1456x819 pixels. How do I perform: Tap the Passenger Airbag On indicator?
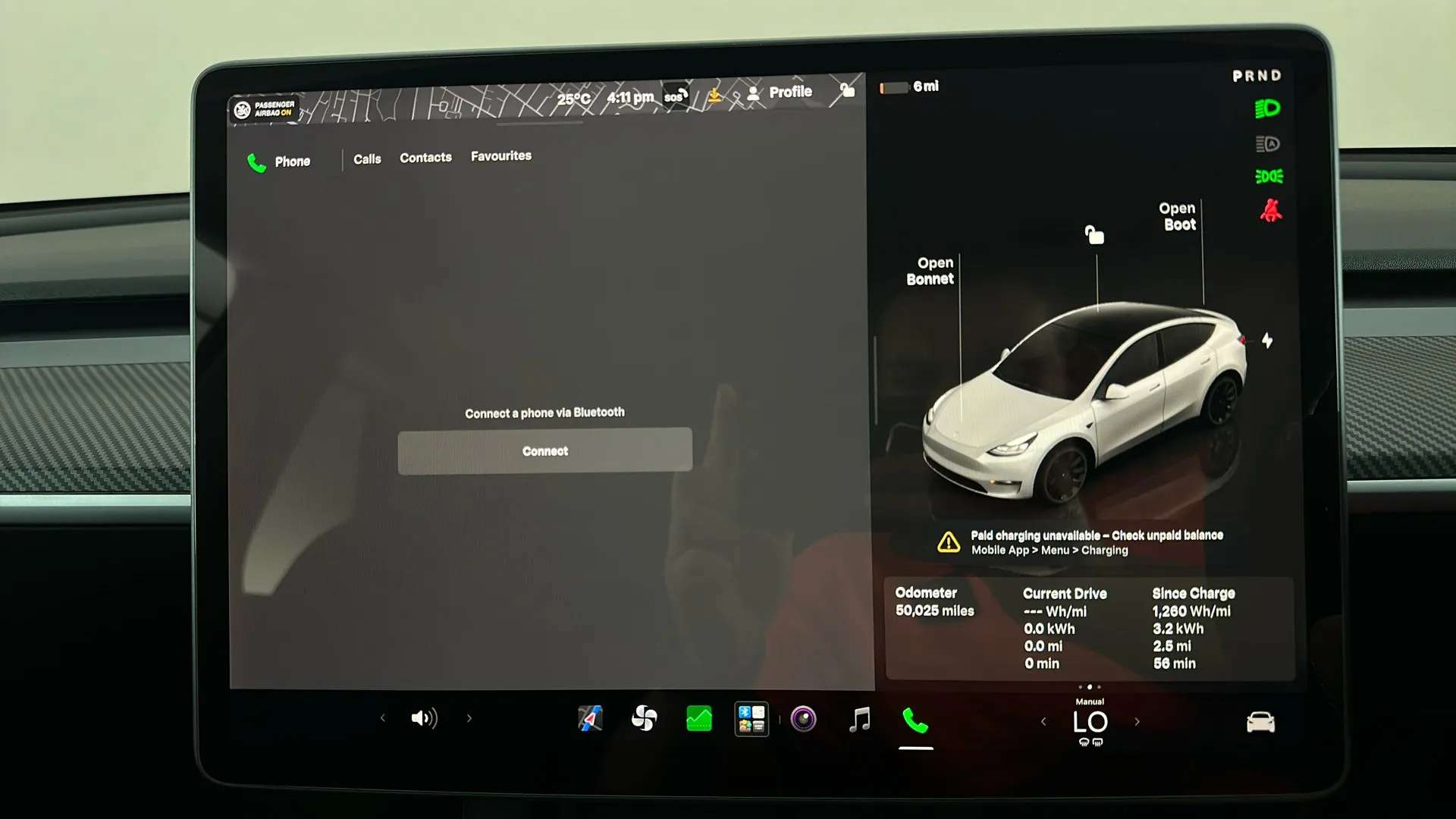265,109
